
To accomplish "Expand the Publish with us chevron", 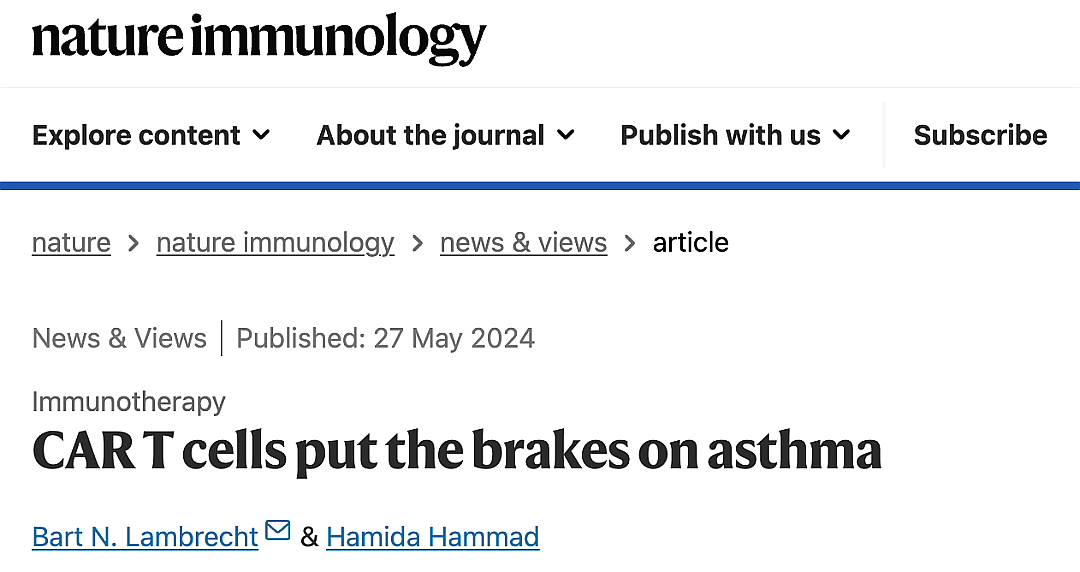I will point(842,134).
